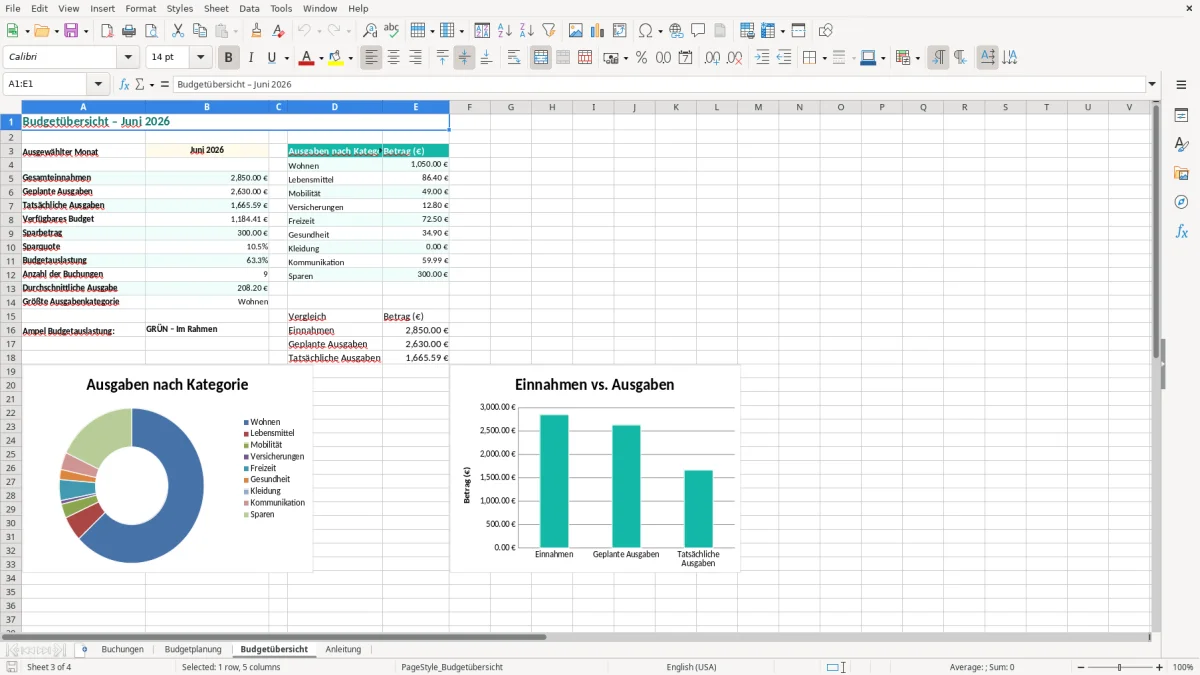Cut the selected cells
1200x675 pixels.
(178, 31)
